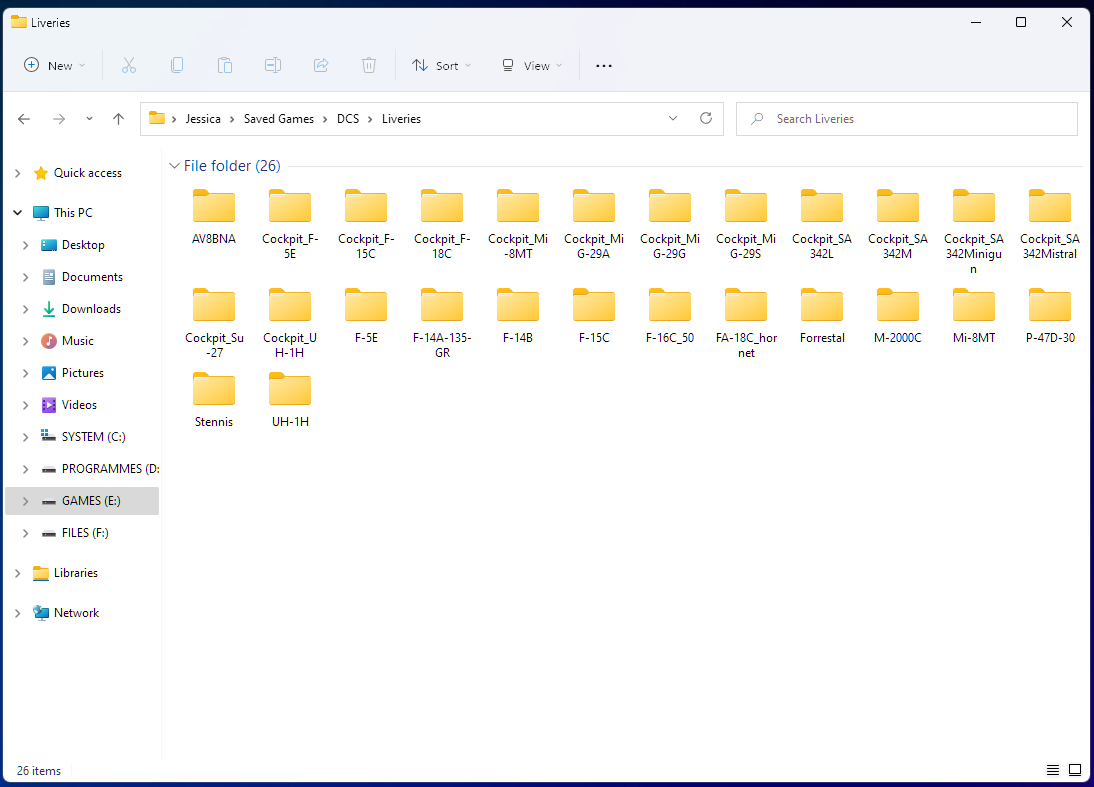1094x787 pixels.
Task: Click the Copy icon in toolbar
Action: pyautogui.click(x=177, y=66)
